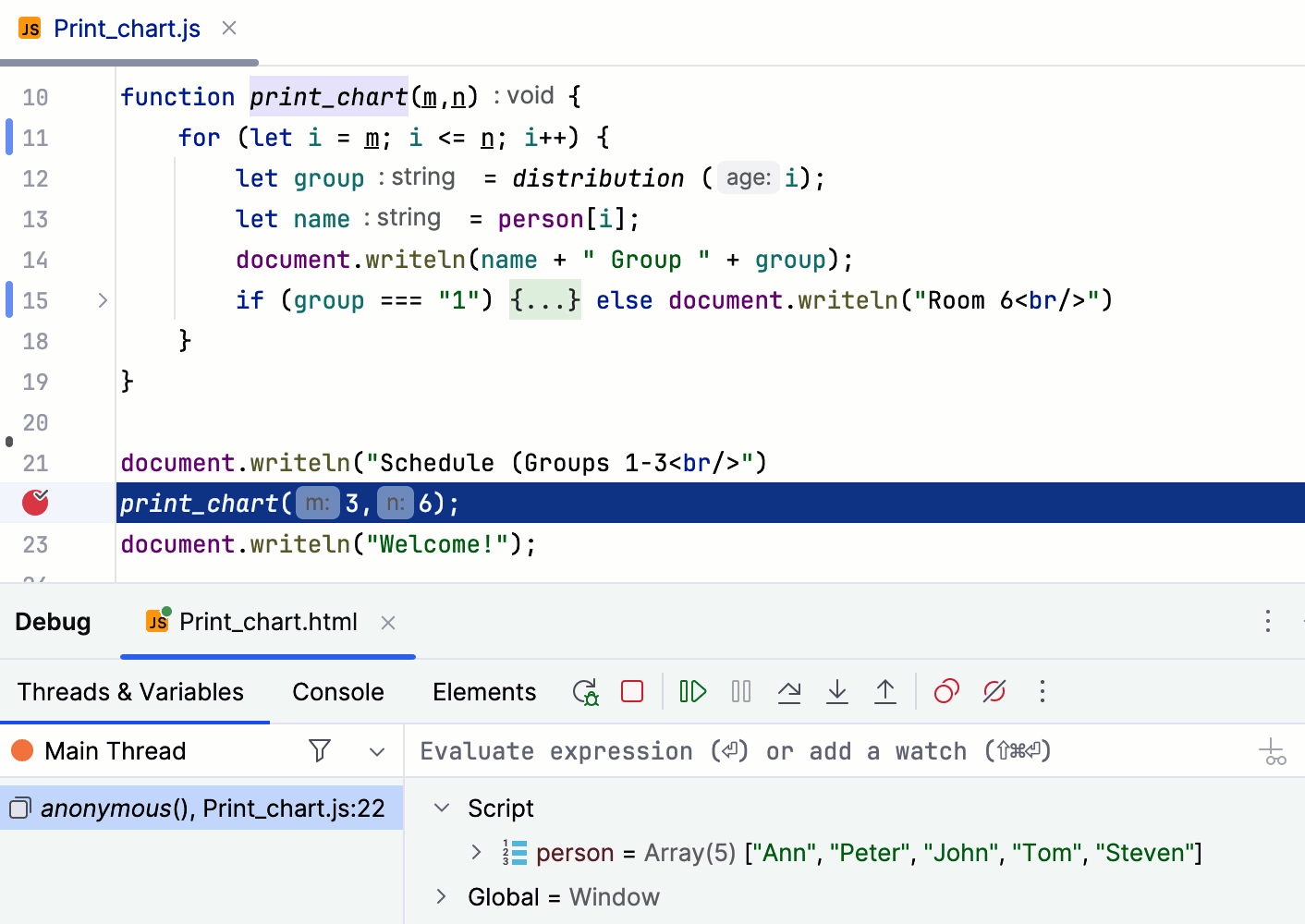Click the Step Over icon
Image resolution: width=1305 pixels, height=924 pixels.
pos(789,690)
